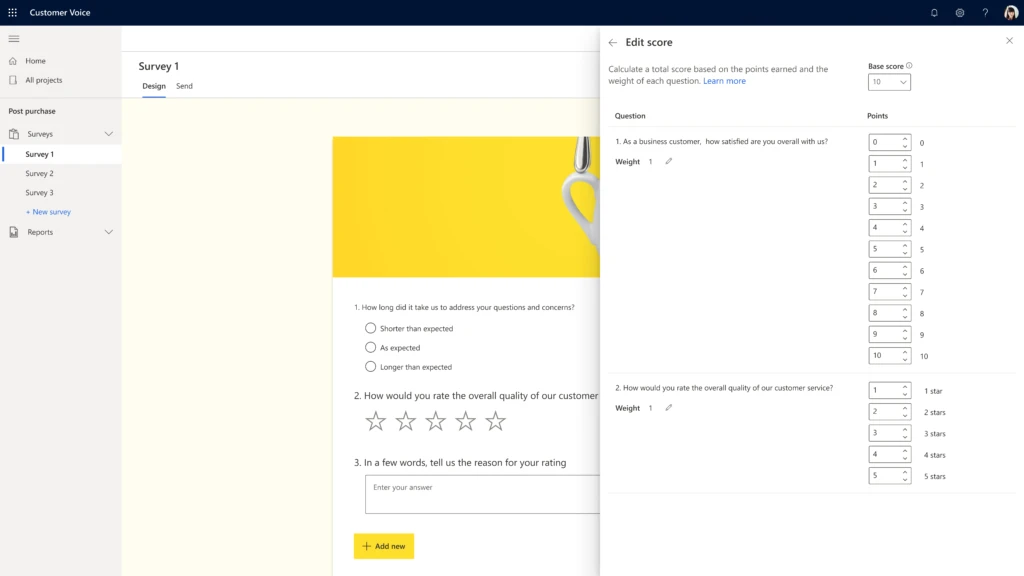Go back from the Edit score panel
The image size is (1024, 576).
point(612,42)
